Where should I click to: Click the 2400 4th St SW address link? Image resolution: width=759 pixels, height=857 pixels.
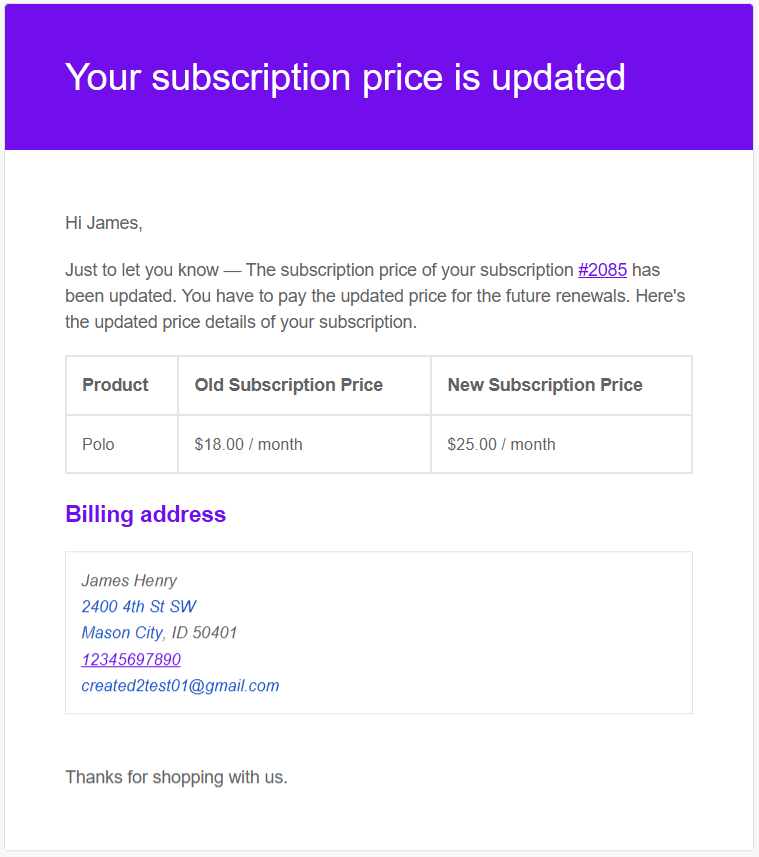point(138,606)
